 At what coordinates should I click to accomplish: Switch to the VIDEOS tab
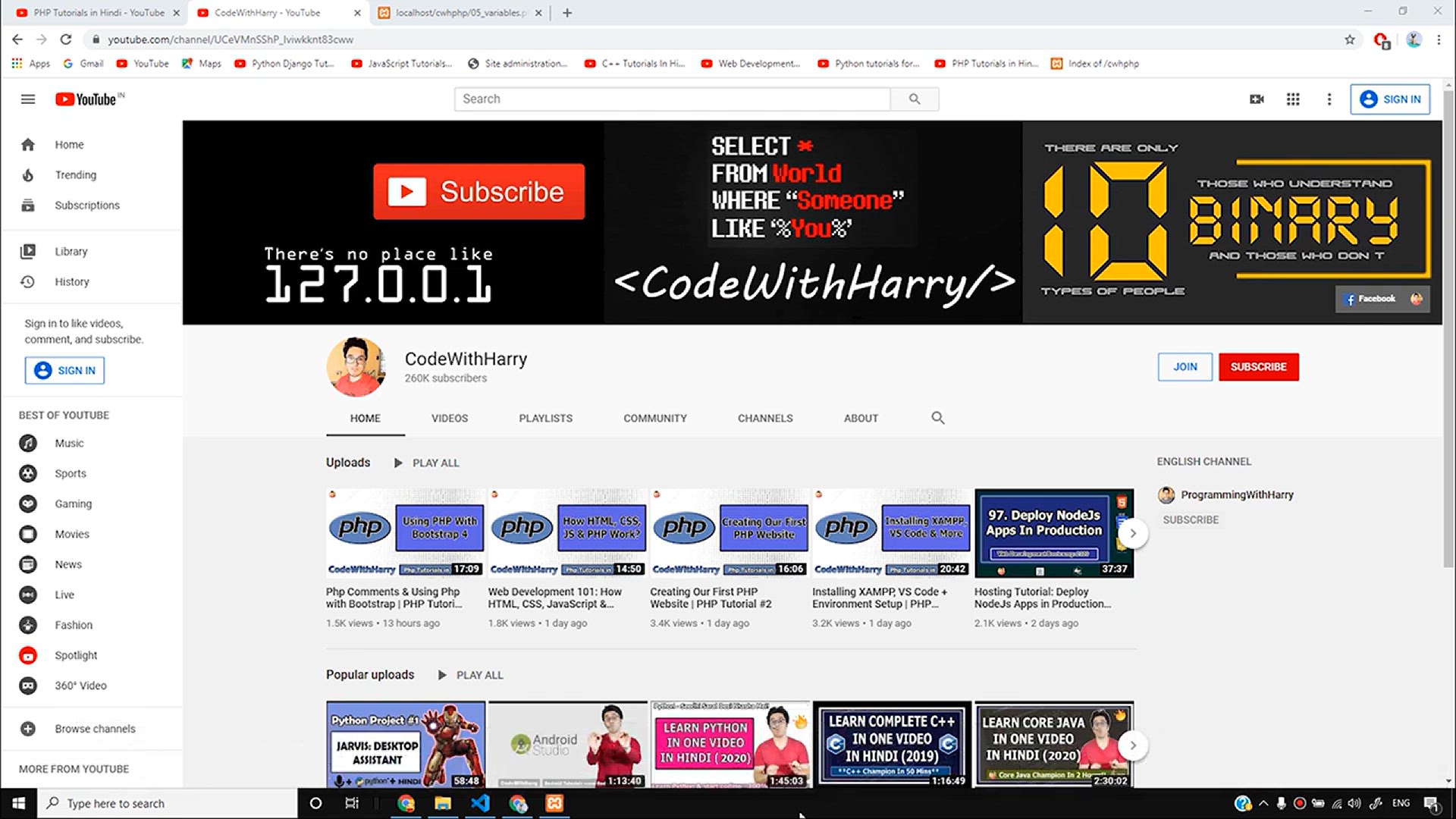(x=450, y=419)
